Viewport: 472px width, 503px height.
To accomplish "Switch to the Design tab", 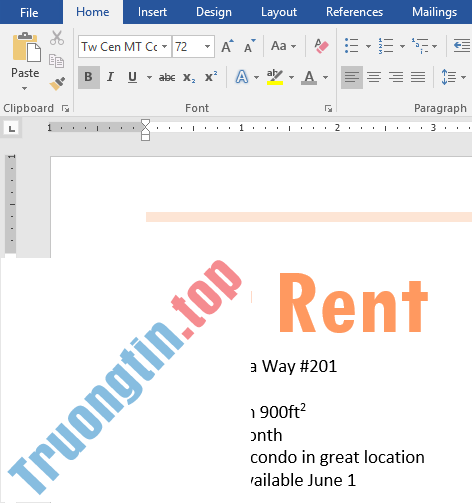I will [x=214, y=12].
